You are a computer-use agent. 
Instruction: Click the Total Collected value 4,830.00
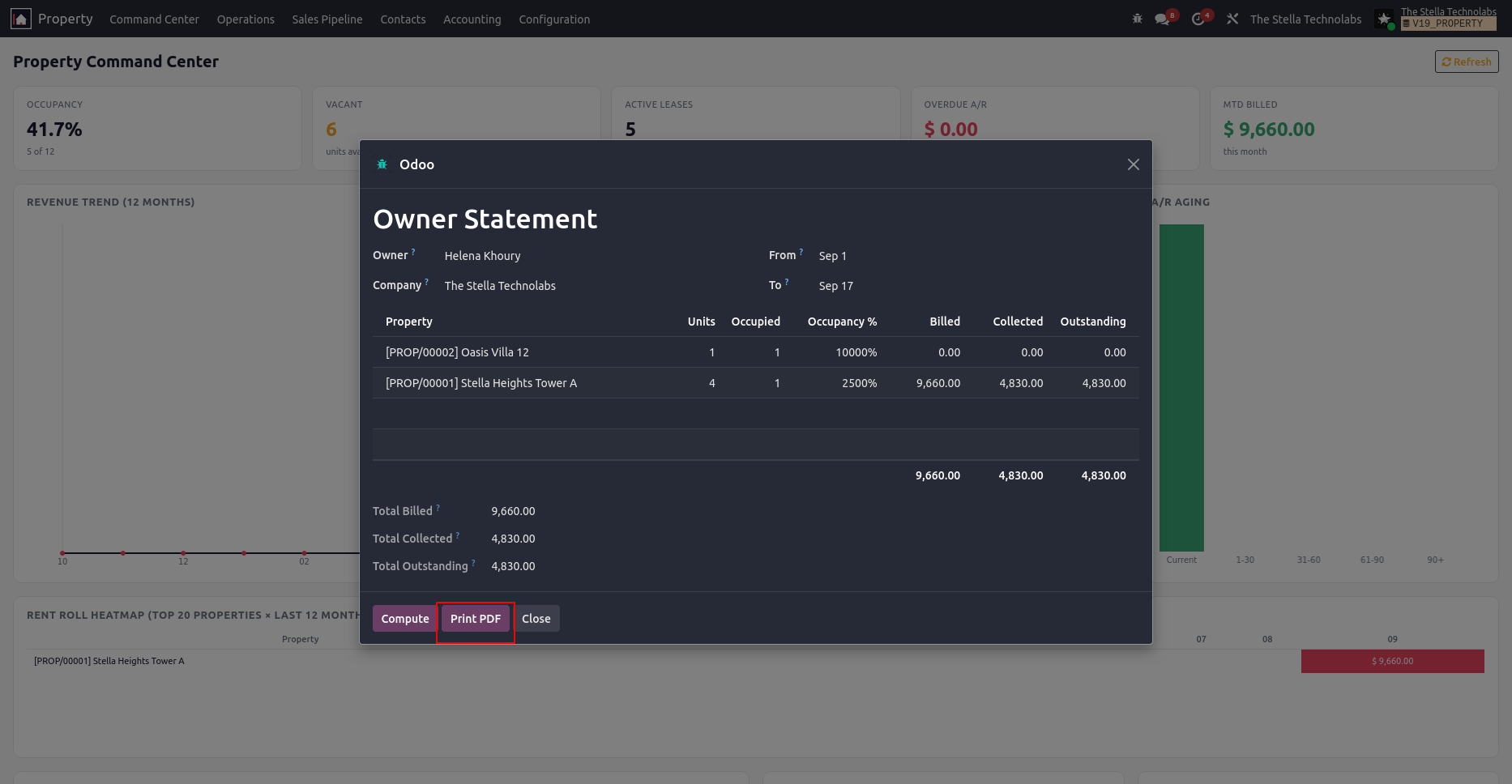click(513, 539)
